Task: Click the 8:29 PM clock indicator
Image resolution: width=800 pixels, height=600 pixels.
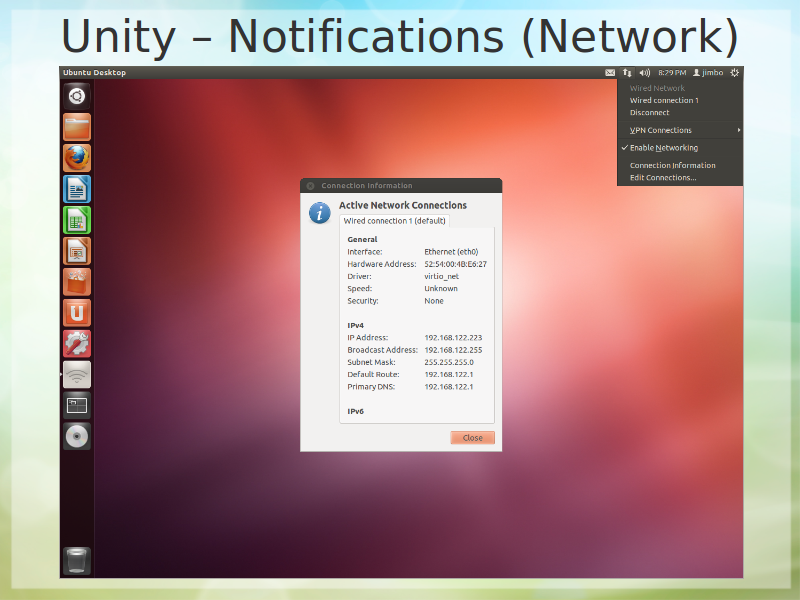Action: [672, 73]
